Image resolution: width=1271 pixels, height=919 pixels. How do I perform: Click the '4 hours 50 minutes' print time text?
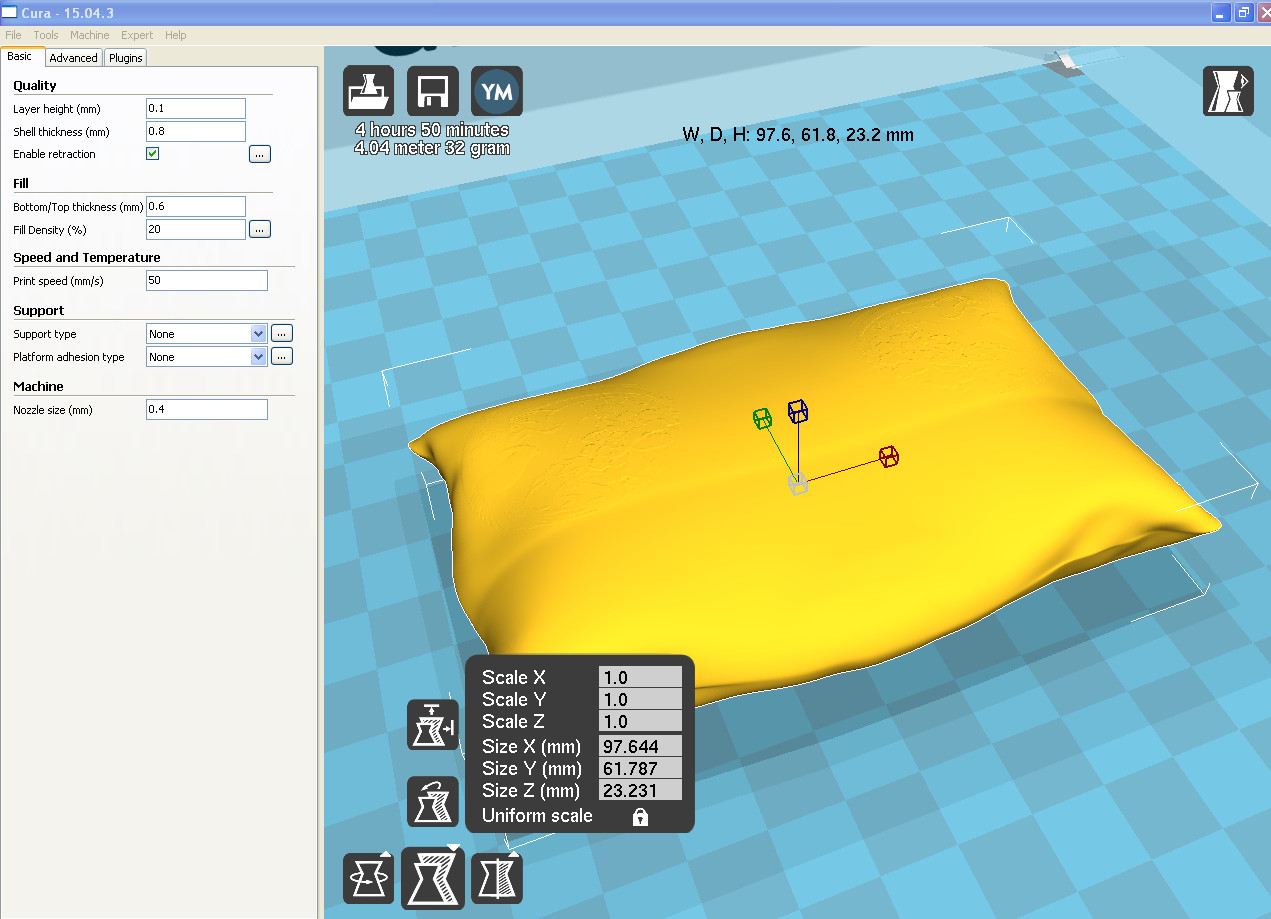pyautogui.click(x=432, y=130)
